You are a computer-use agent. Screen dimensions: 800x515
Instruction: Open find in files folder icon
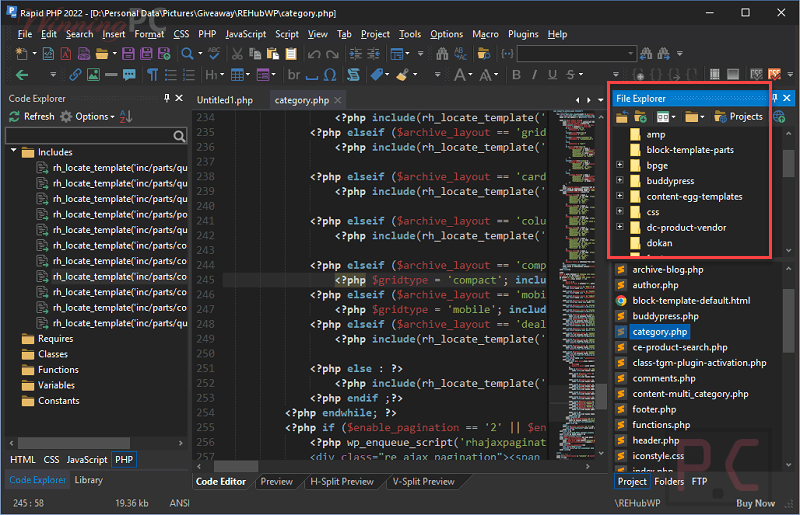484,54
